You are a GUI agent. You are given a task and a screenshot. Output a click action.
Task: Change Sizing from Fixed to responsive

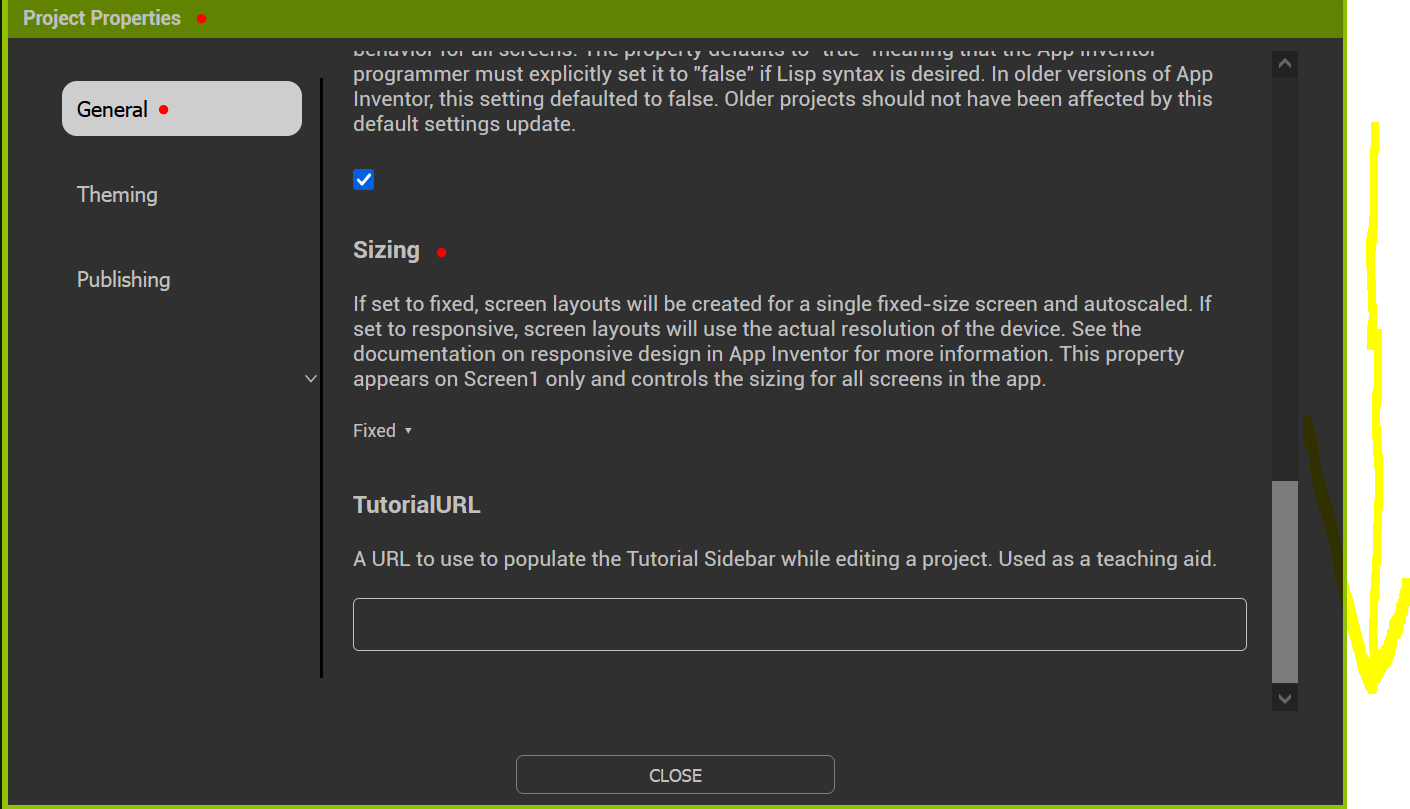(x=383, y=430)
